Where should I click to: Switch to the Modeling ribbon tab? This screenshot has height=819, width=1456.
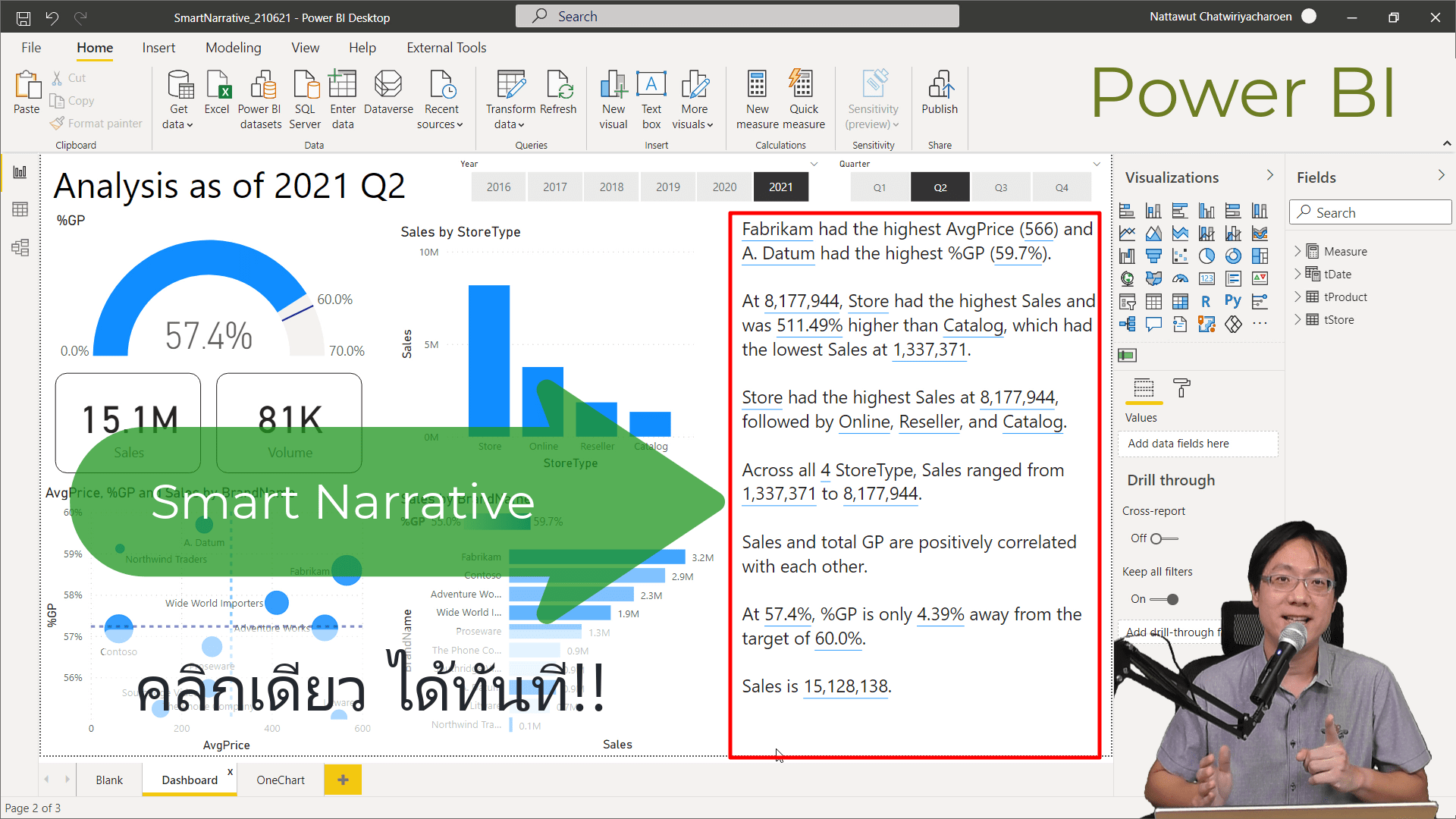click(233, 47)
